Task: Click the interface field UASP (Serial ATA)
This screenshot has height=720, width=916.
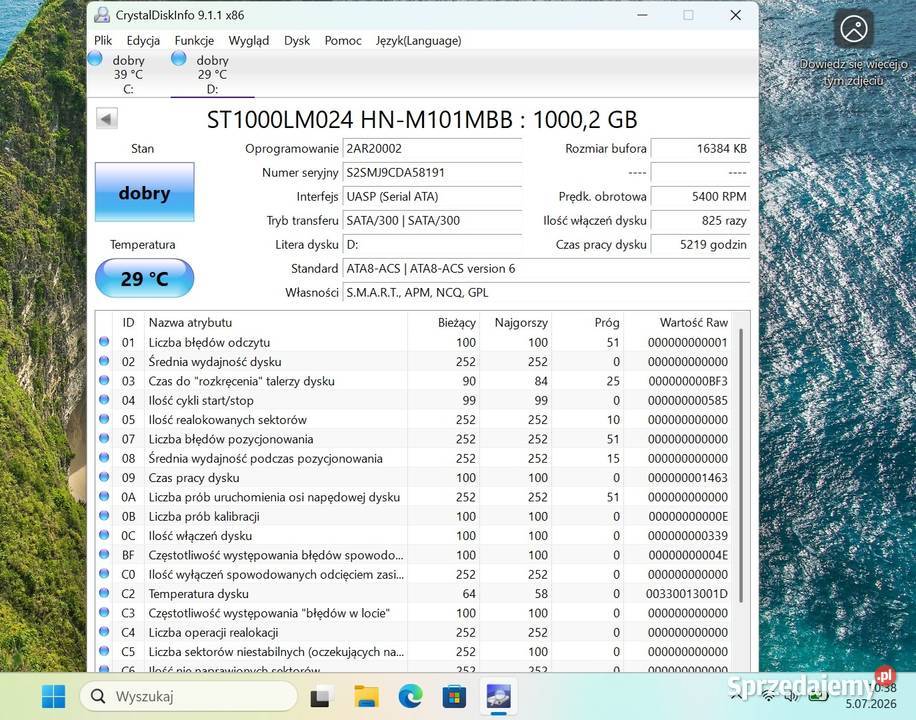Action: [x=432, y=196]
